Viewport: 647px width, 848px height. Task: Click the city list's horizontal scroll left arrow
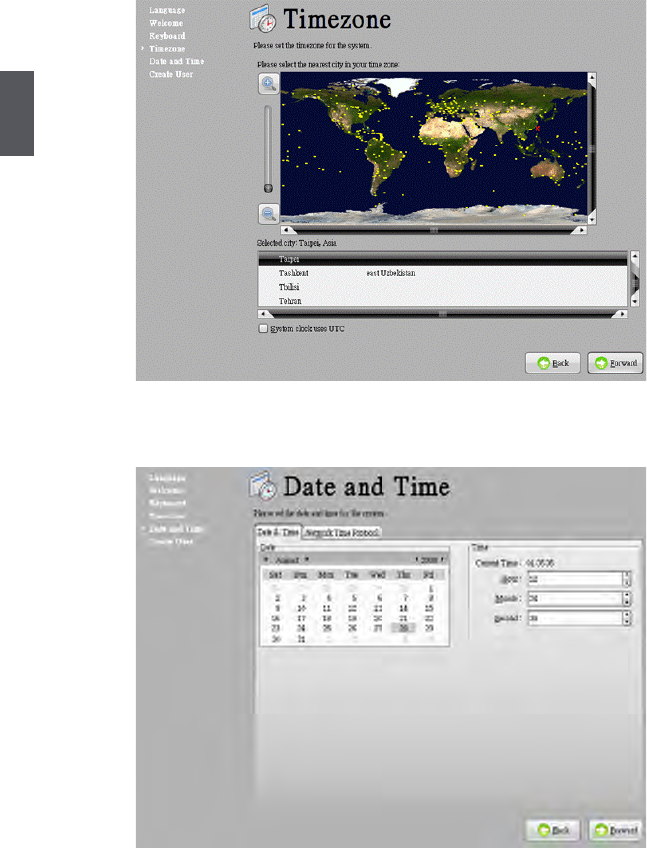[263, 314]
